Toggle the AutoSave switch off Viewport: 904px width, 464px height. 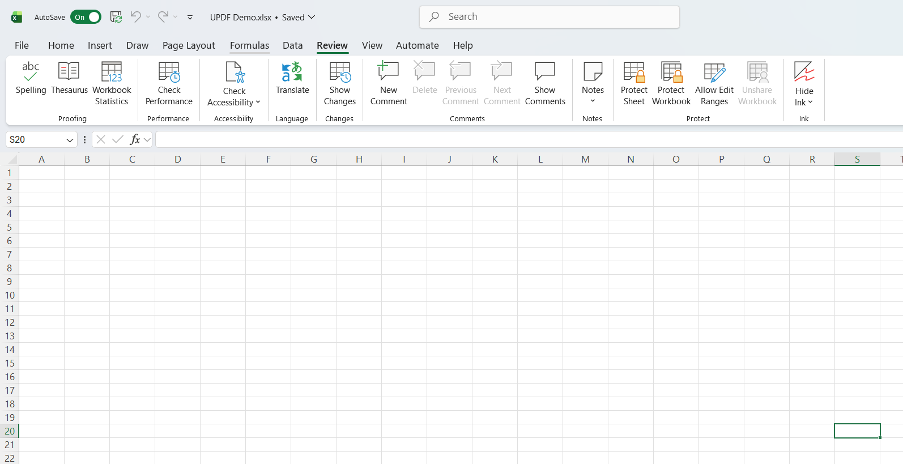pos(86,17)
